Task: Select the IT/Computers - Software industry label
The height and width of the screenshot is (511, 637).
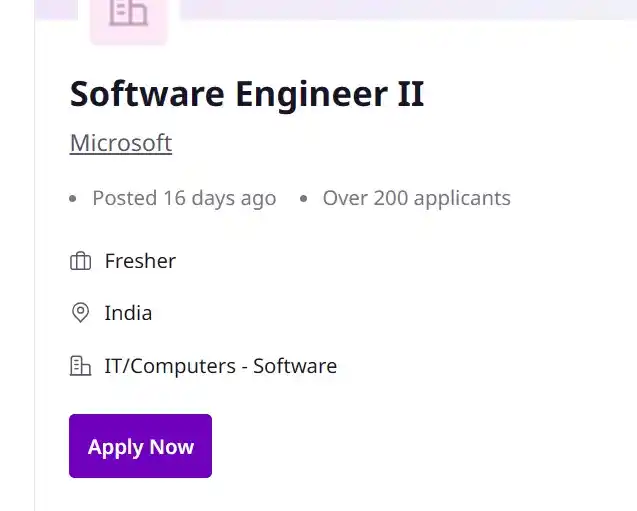Action: click(x=221, y=366)
